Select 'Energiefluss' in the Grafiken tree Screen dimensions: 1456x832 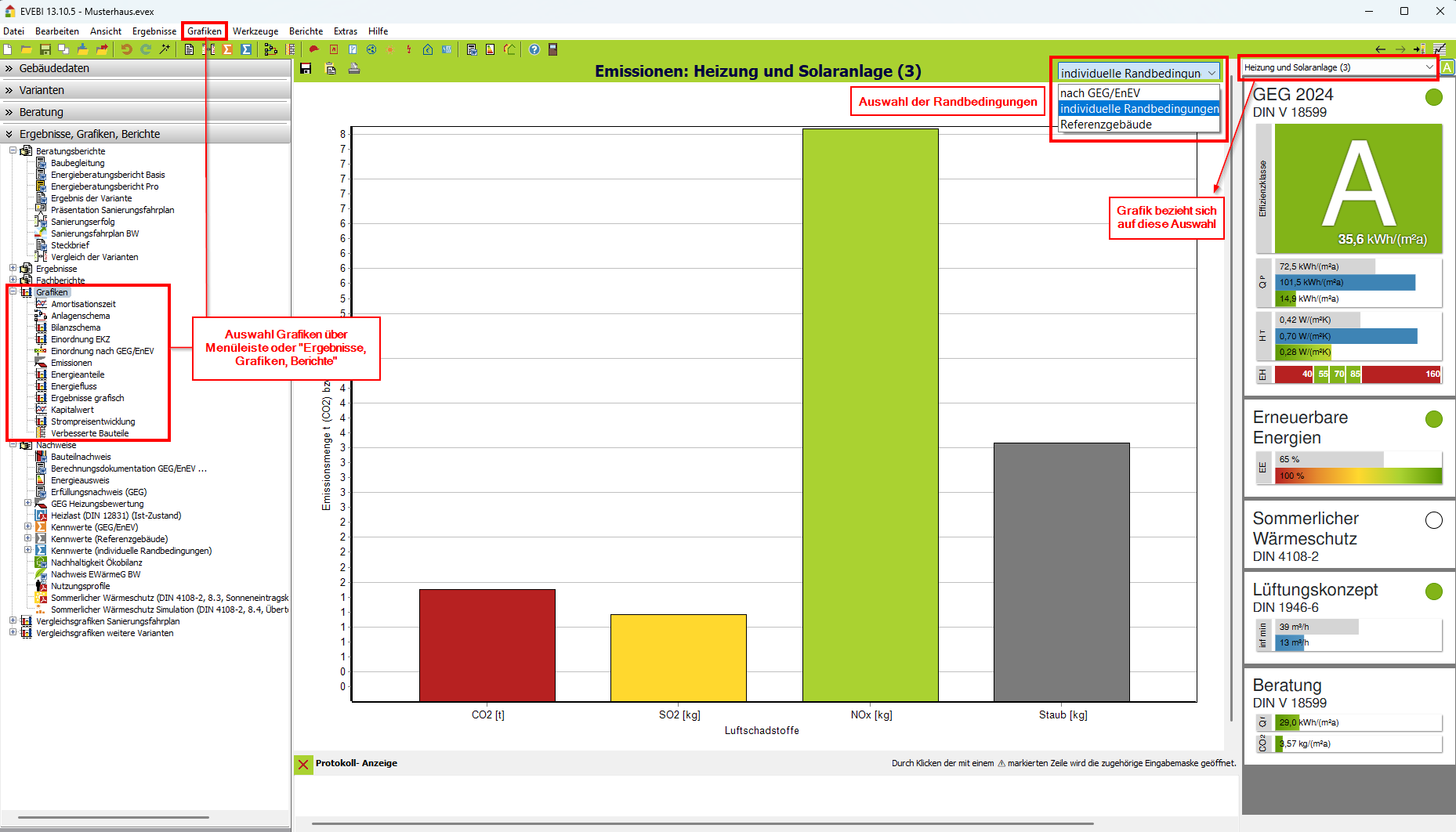pos(74,386)
